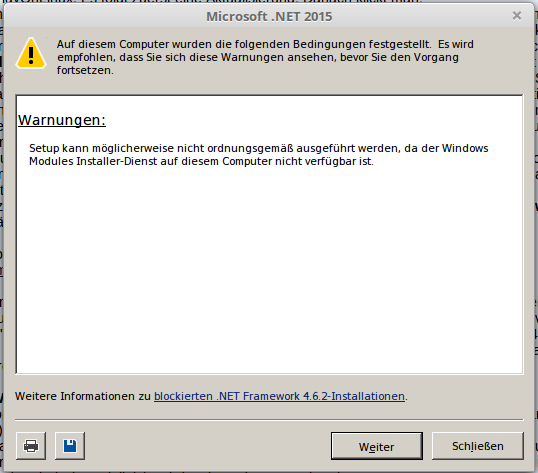Open the blockierten .NET Framework 4.6.2-Installationen link
Screen dimensions: 538x473
[x=279, y=396]
